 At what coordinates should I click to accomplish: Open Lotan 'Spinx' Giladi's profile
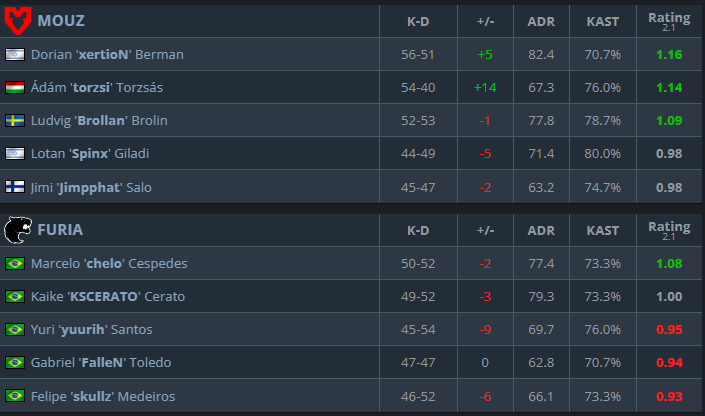coord(90,153)
